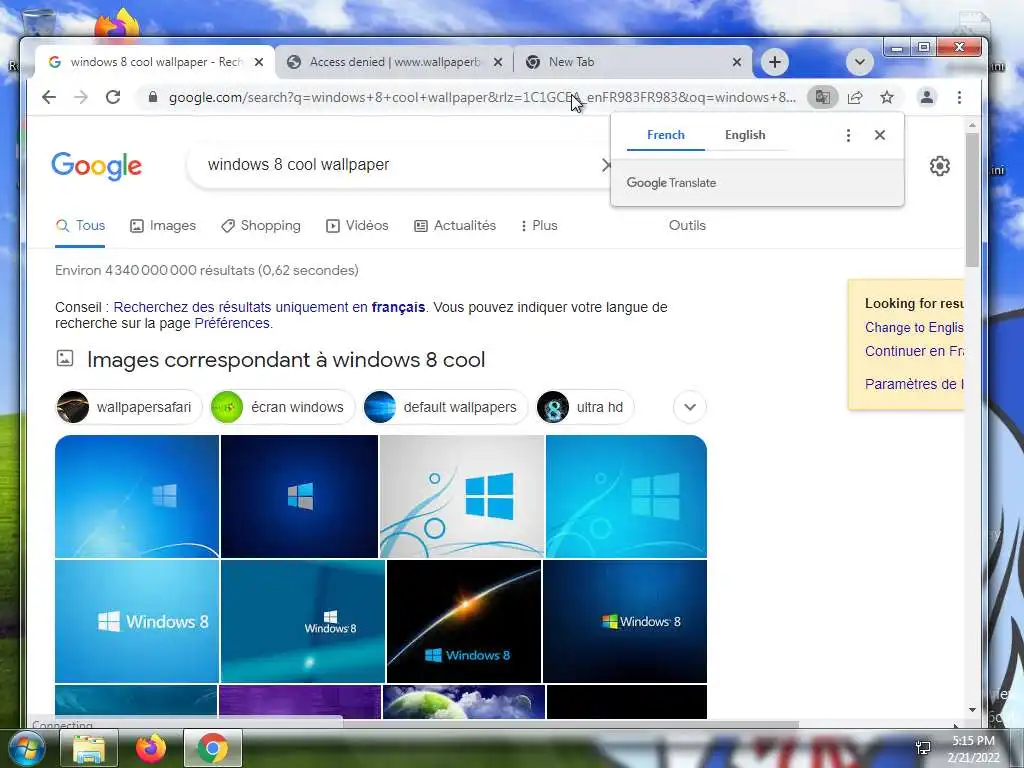
Task: Select the ultra hd filter chip
Action: tap(584, 408)
